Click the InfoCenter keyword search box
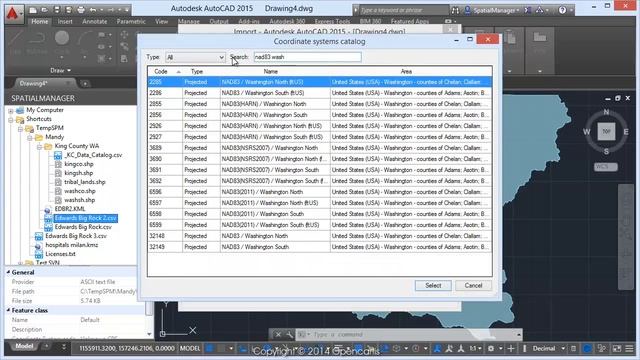The image size is (640, 360). pyautogui.click(x=404, y=10)
